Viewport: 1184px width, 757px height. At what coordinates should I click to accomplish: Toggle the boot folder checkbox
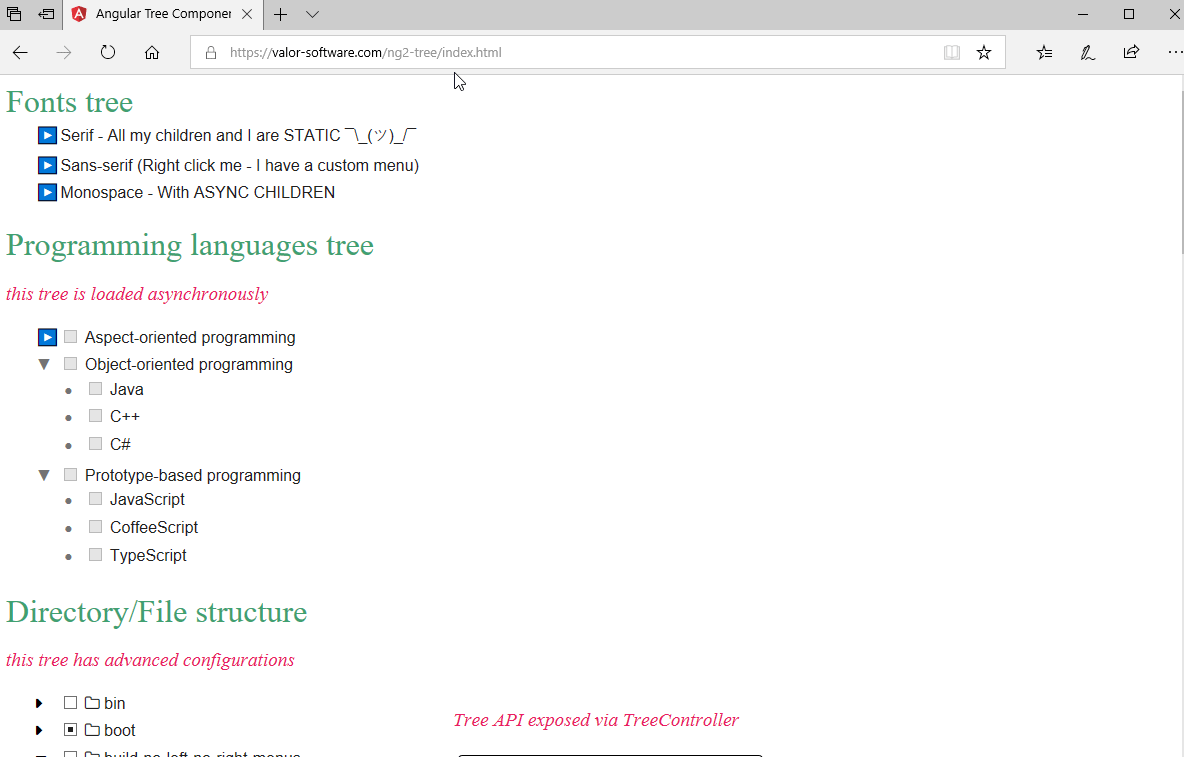pyautogui.click(x=70, y=729)
